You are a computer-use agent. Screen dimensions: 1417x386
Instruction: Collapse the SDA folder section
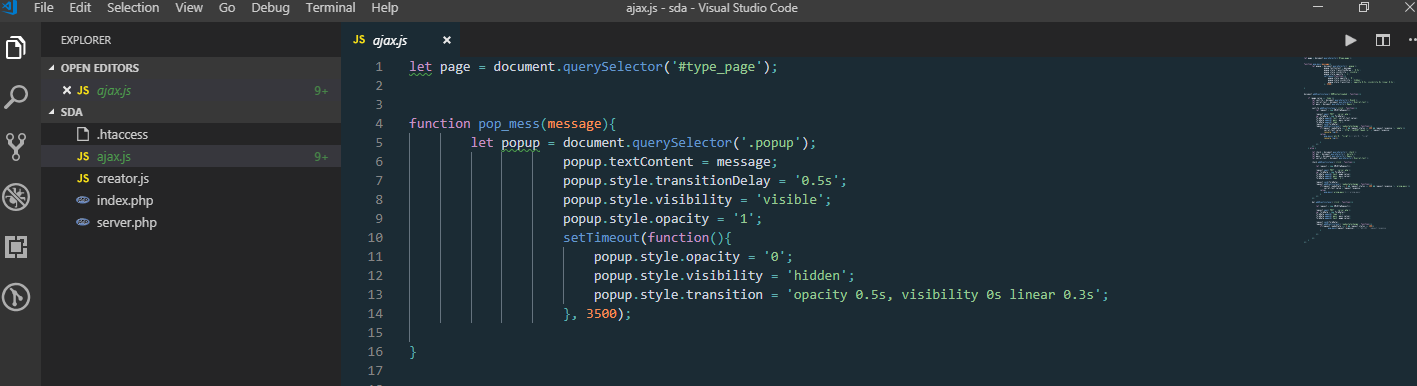pos(53,112)
